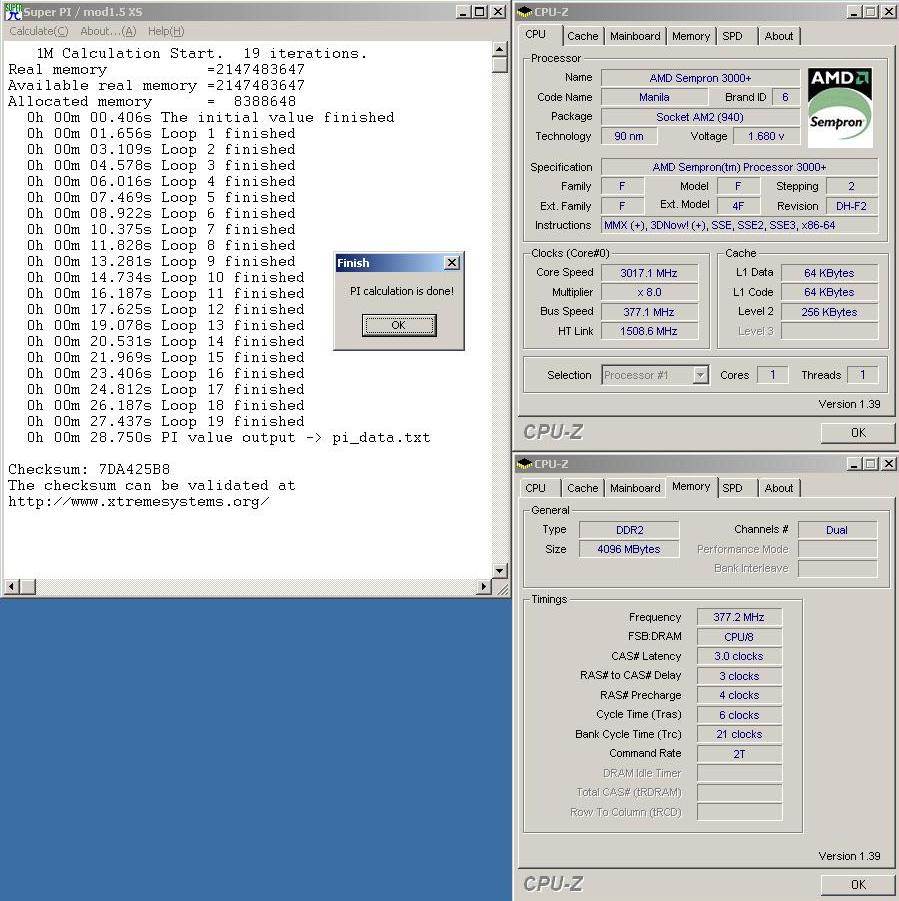Minimize the bottom CPU-Z window
This screenshot has height=901, width=899.
pyautogui.click(x=854, y=464)
